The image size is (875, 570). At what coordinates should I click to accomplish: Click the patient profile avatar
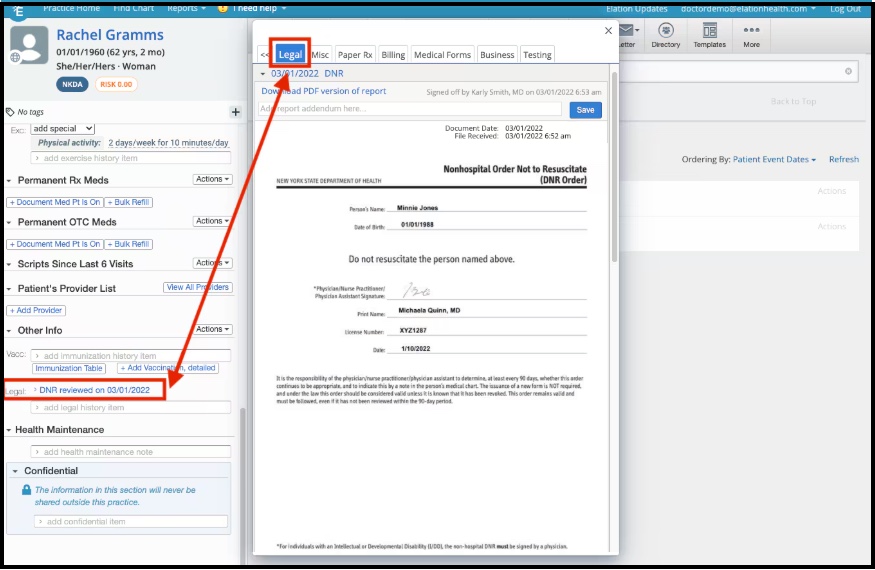click(29, 45)
